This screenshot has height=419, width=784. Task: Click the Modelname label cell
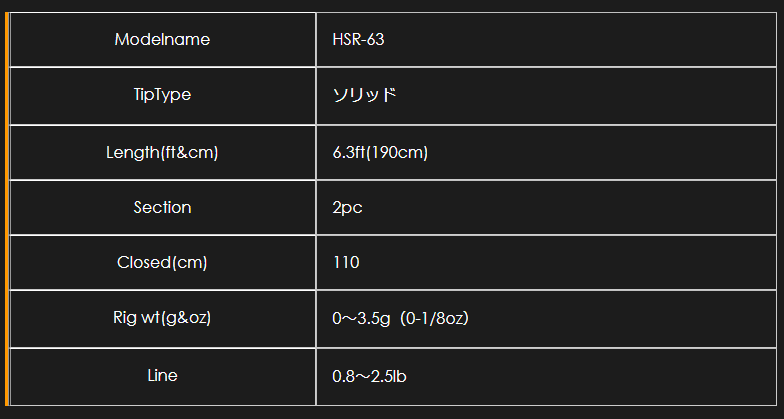pyautogui.click(x=162, y=40)
